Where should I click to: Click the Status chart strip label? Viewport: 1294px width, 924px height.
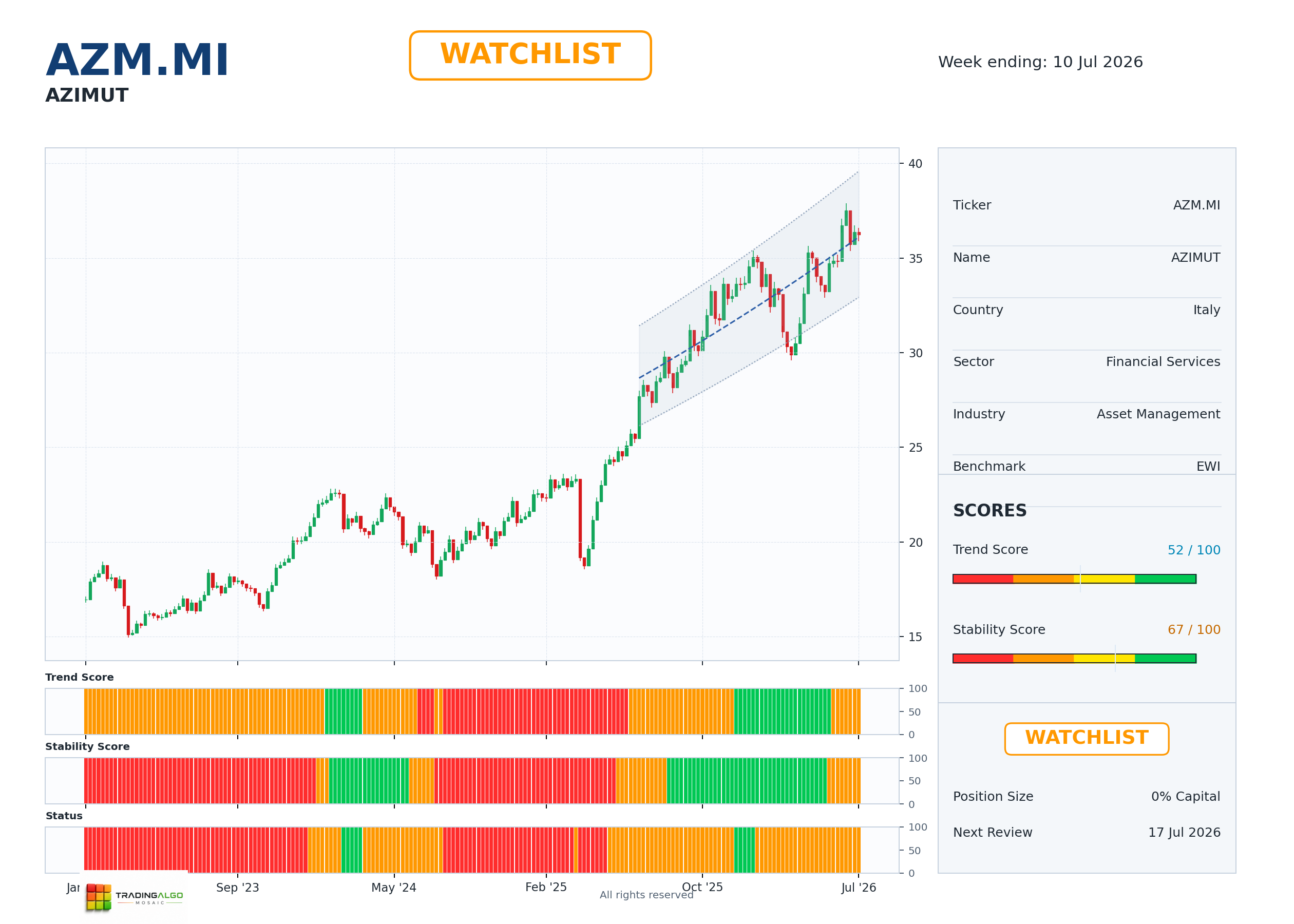[x=64, y=816]
